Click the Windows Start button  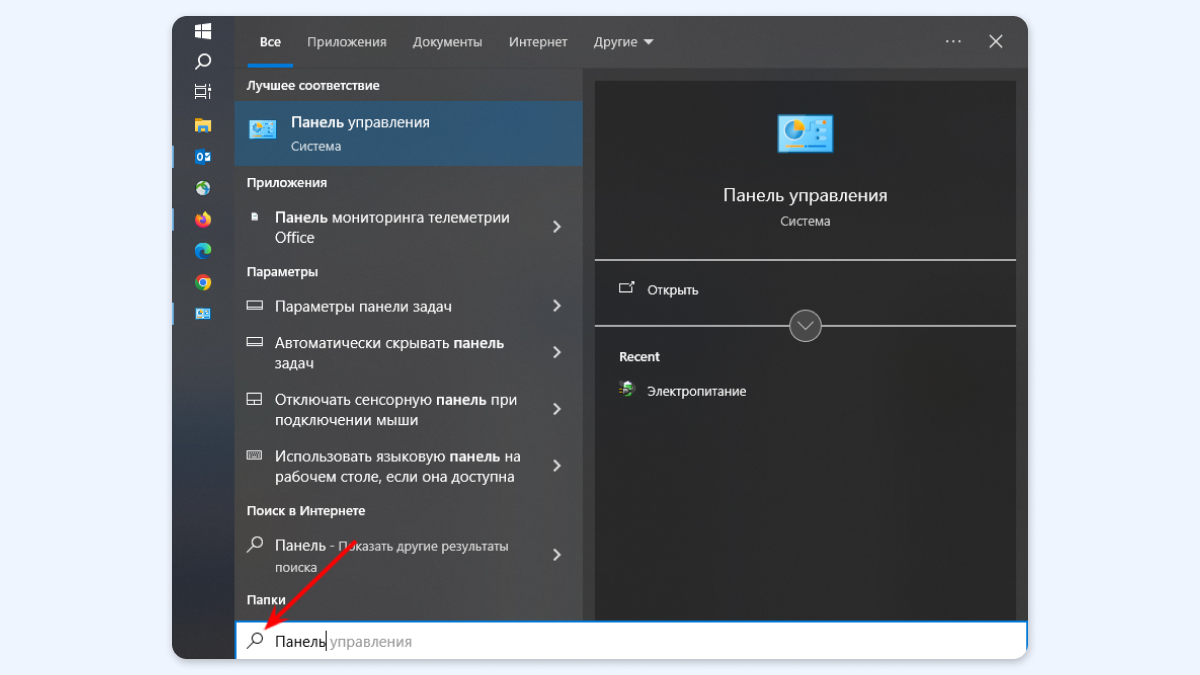point(203,31)
